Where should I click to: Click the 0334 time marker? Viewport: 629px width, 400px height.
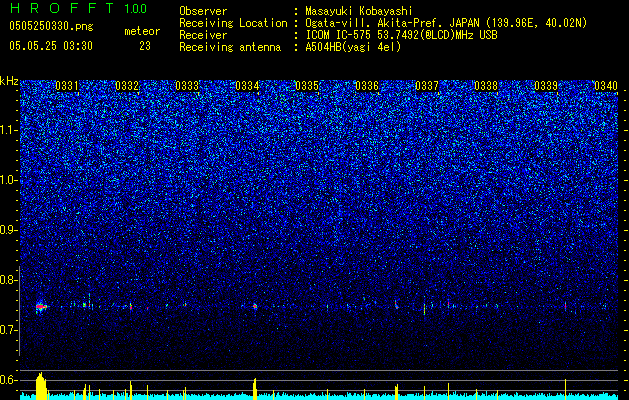pyautogui.click(x=247, y=86)
